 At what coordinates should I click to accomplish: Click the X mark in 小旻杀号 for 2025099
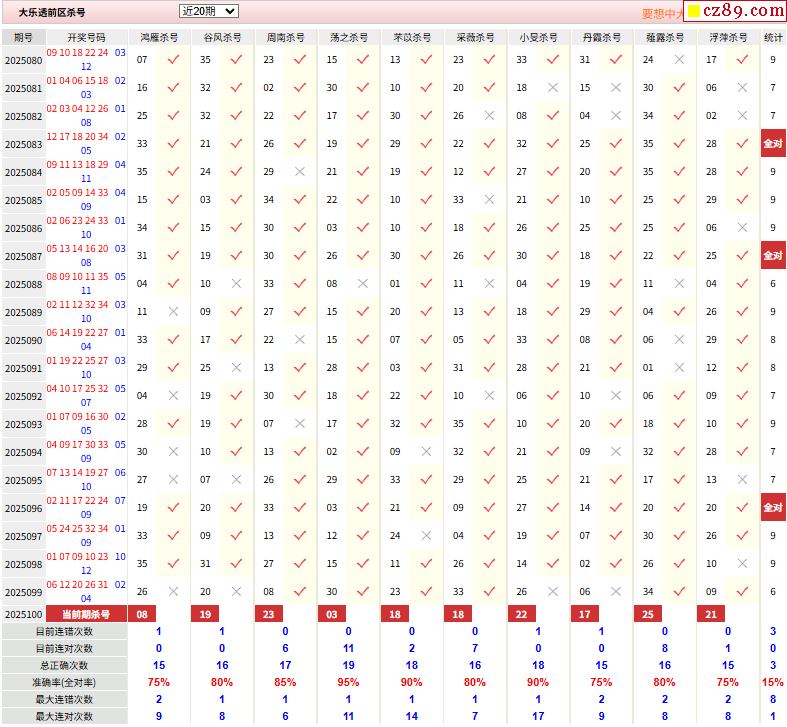pos(553,592)
